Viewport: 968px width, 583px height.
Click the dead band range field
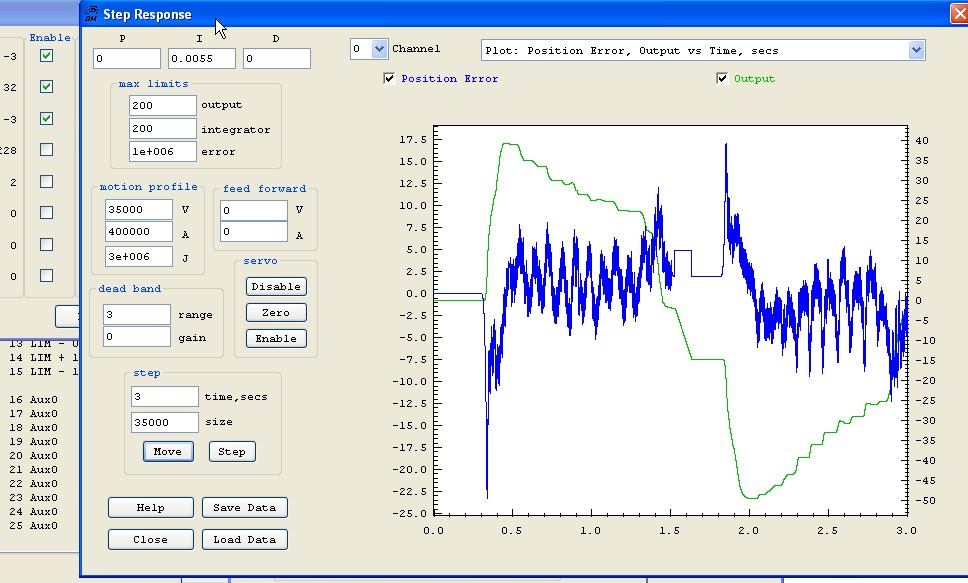(137, 314)
